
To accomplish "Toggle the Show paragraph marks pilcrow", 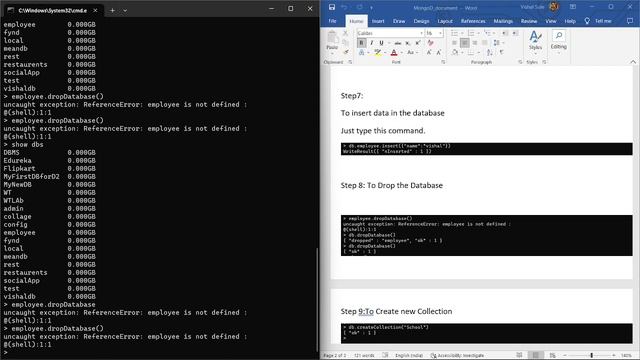I will (x=501, y=53).
